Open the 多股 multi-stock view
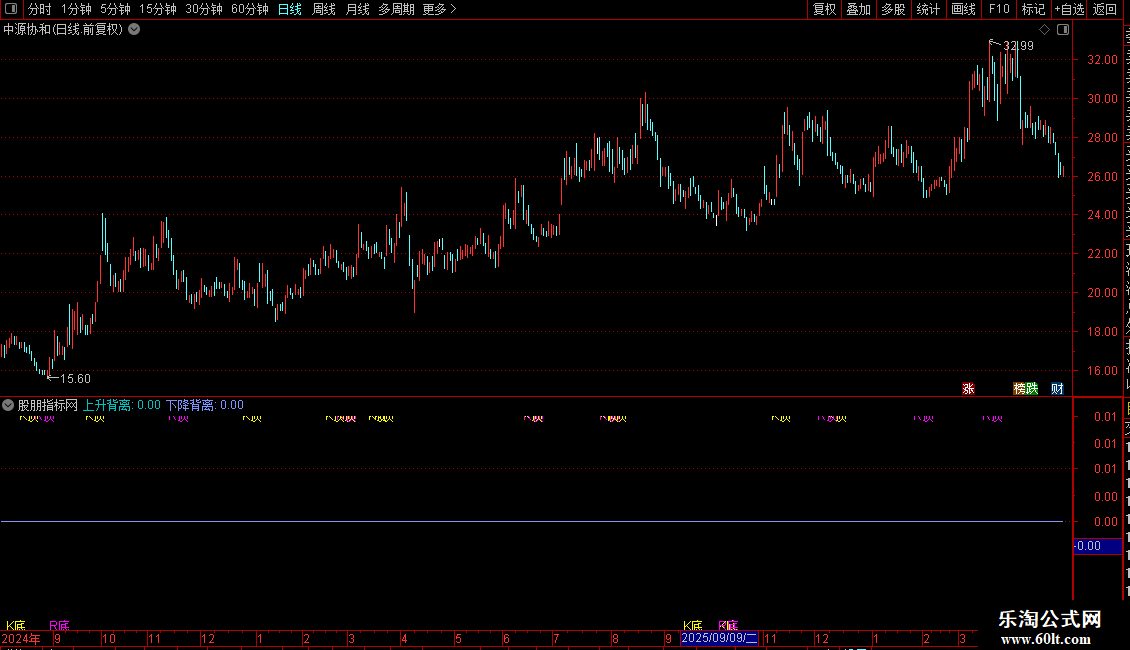 point(894,9)
